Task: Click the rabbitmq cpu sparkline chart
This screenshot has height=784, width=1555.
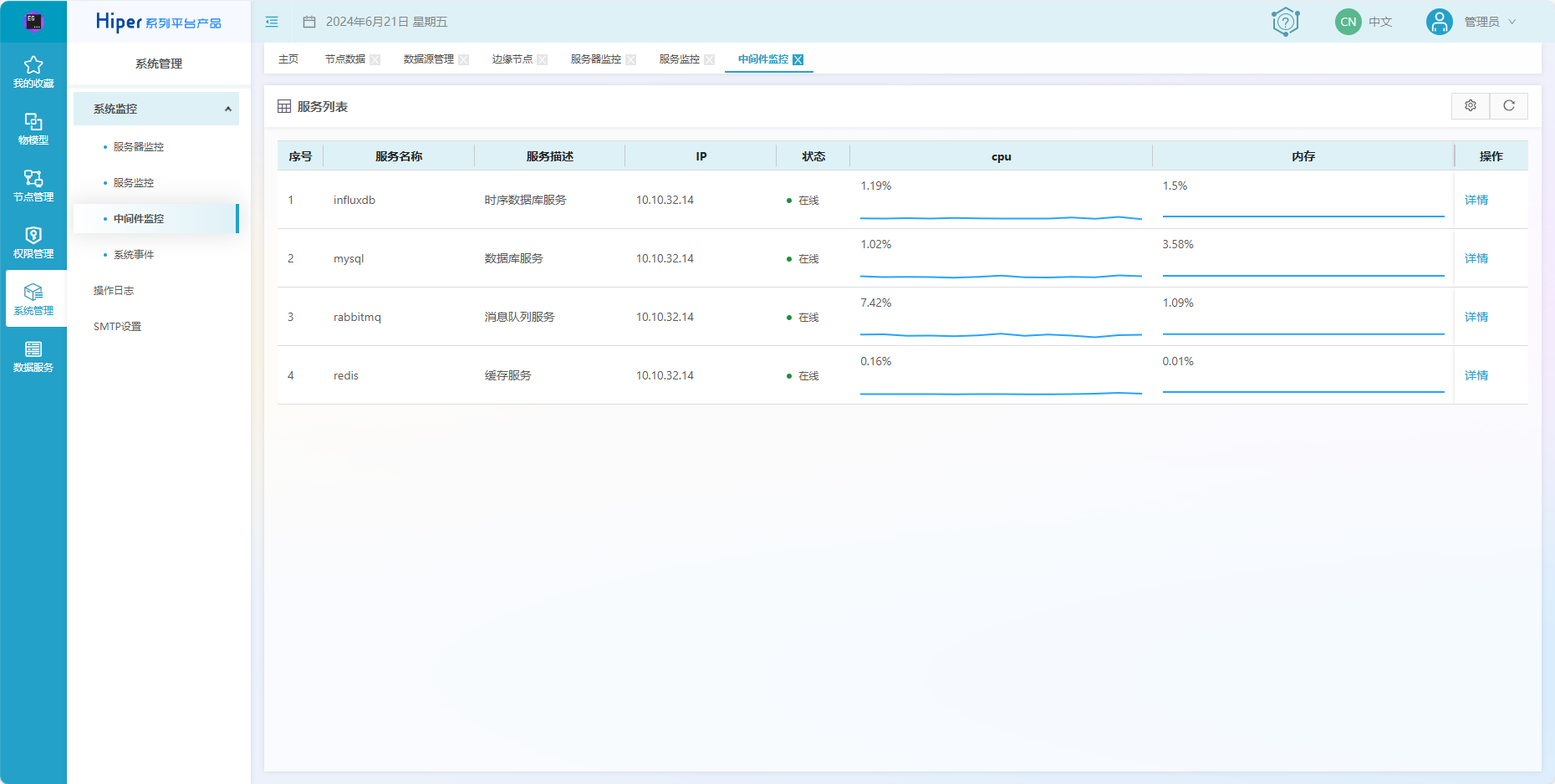Action: (x=1001, y=334)
